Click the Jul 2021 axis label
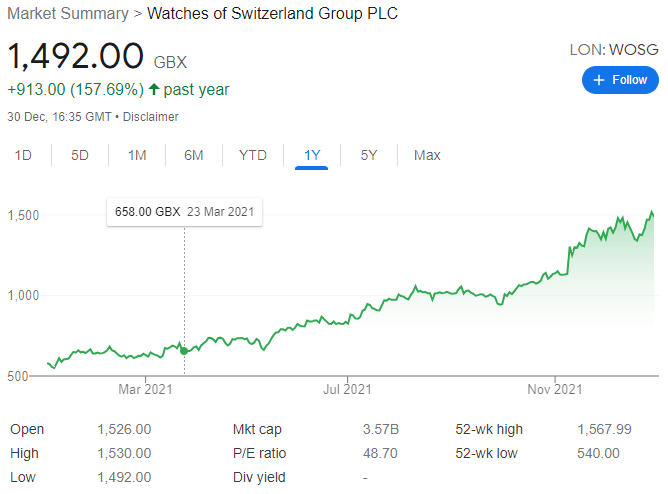This screenshot has width=668, height=494. click(x=347, y=389)
